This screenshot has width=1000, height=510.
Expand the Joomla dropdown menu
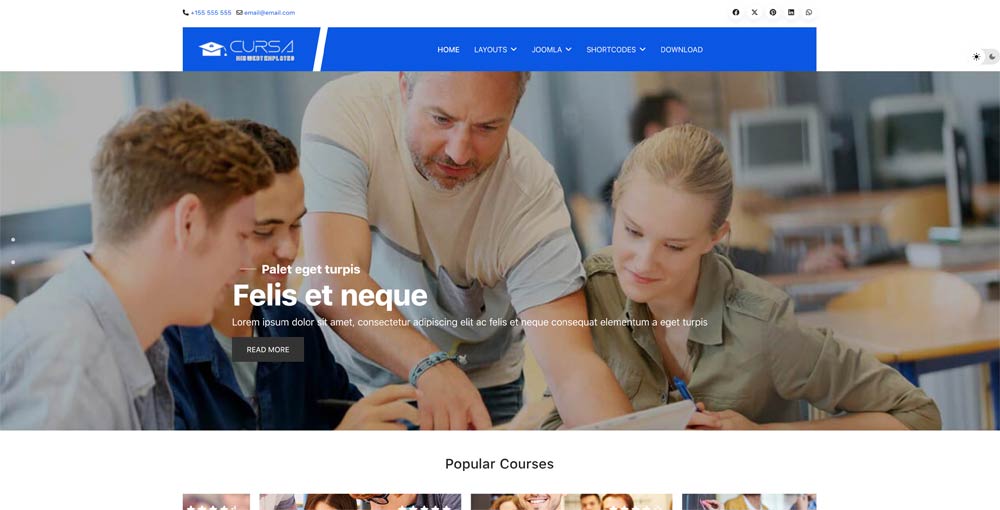click(x=552, y=50)
